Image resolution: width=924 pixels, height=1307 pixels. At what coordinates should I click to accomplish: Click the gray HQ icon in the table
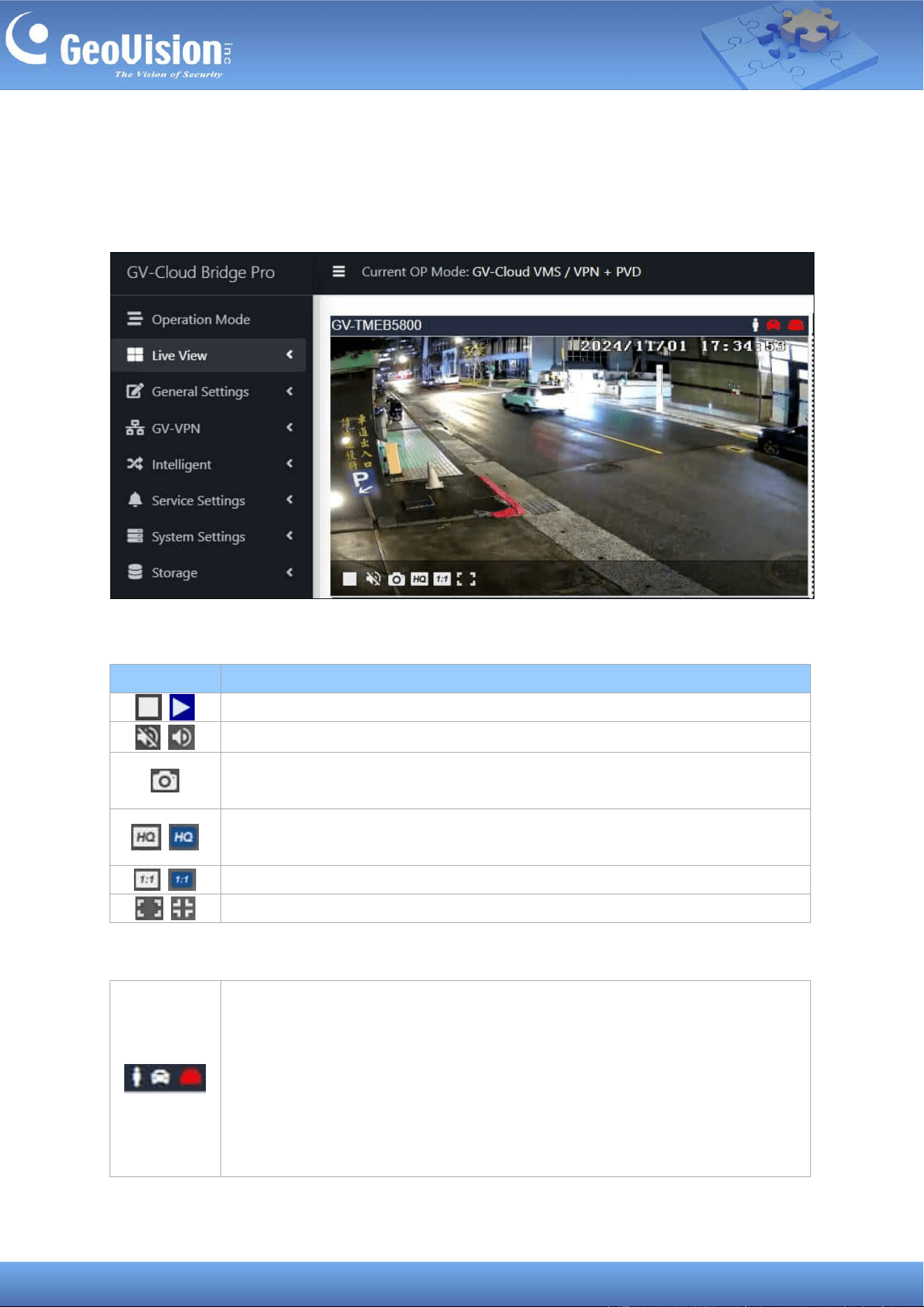click(146, 837)
